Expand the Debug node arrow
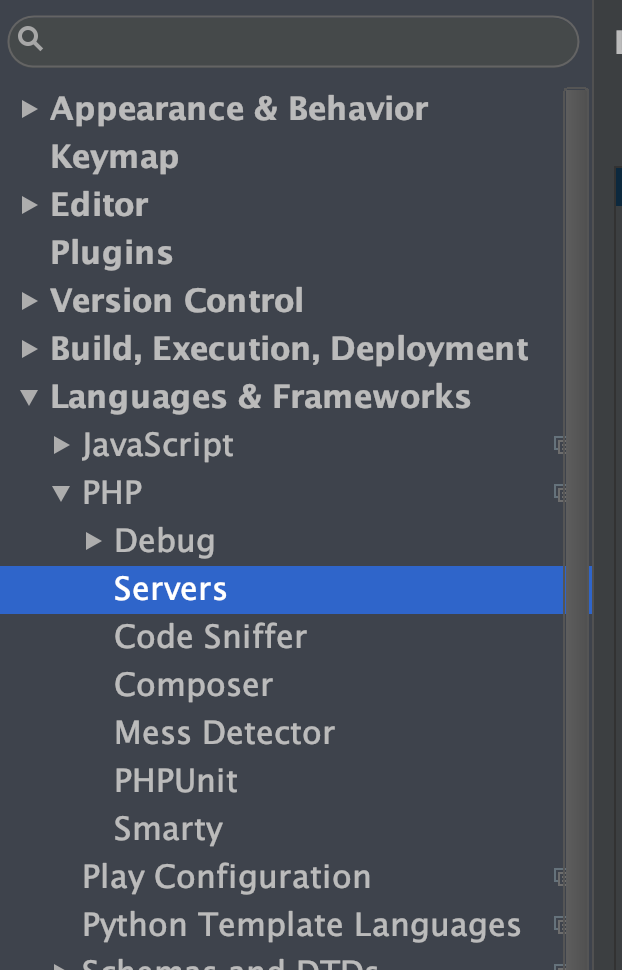 [93, 541]
